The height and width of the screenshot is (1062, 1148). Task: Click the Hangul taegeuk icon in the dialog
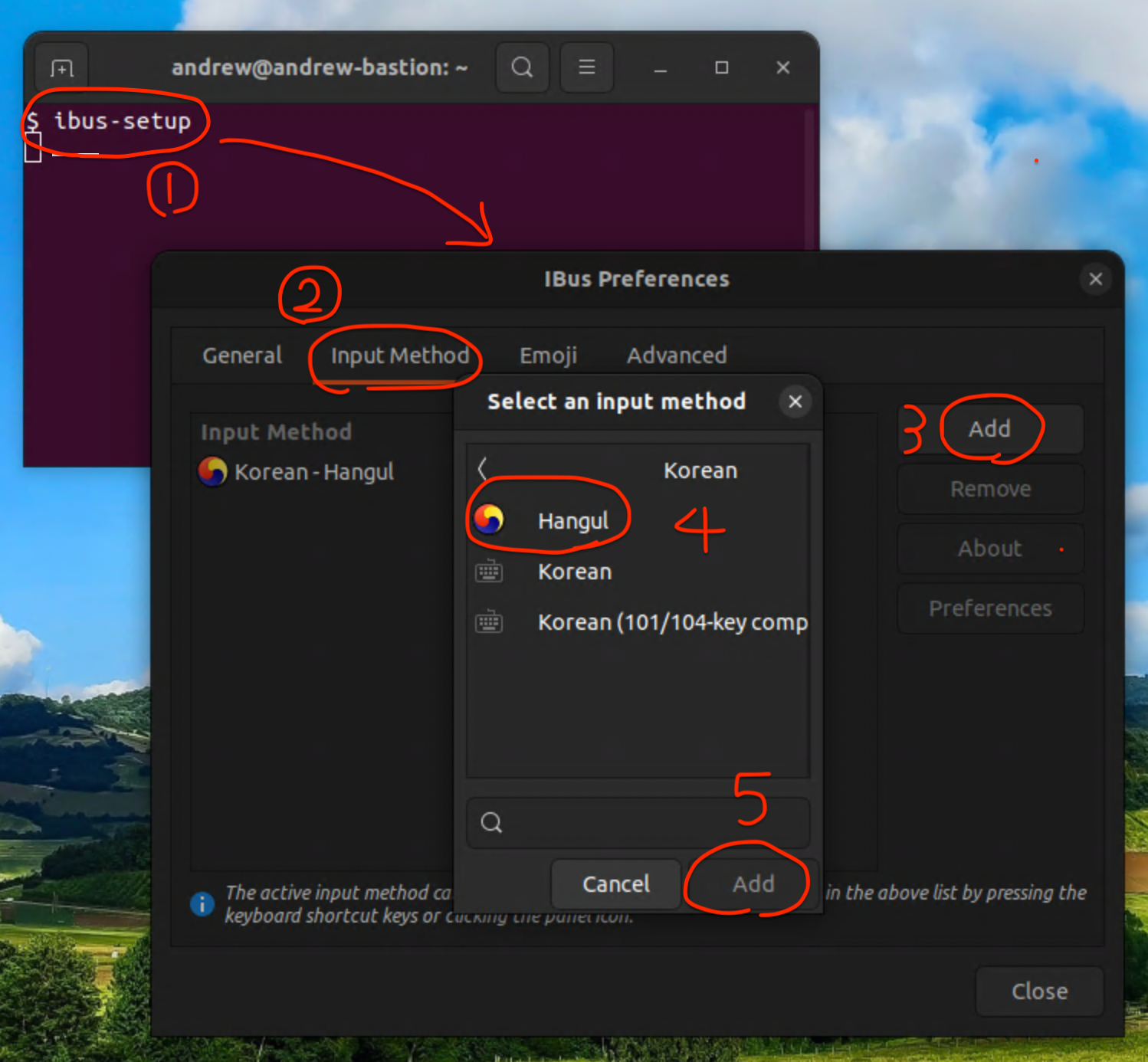tap(489, 520)
